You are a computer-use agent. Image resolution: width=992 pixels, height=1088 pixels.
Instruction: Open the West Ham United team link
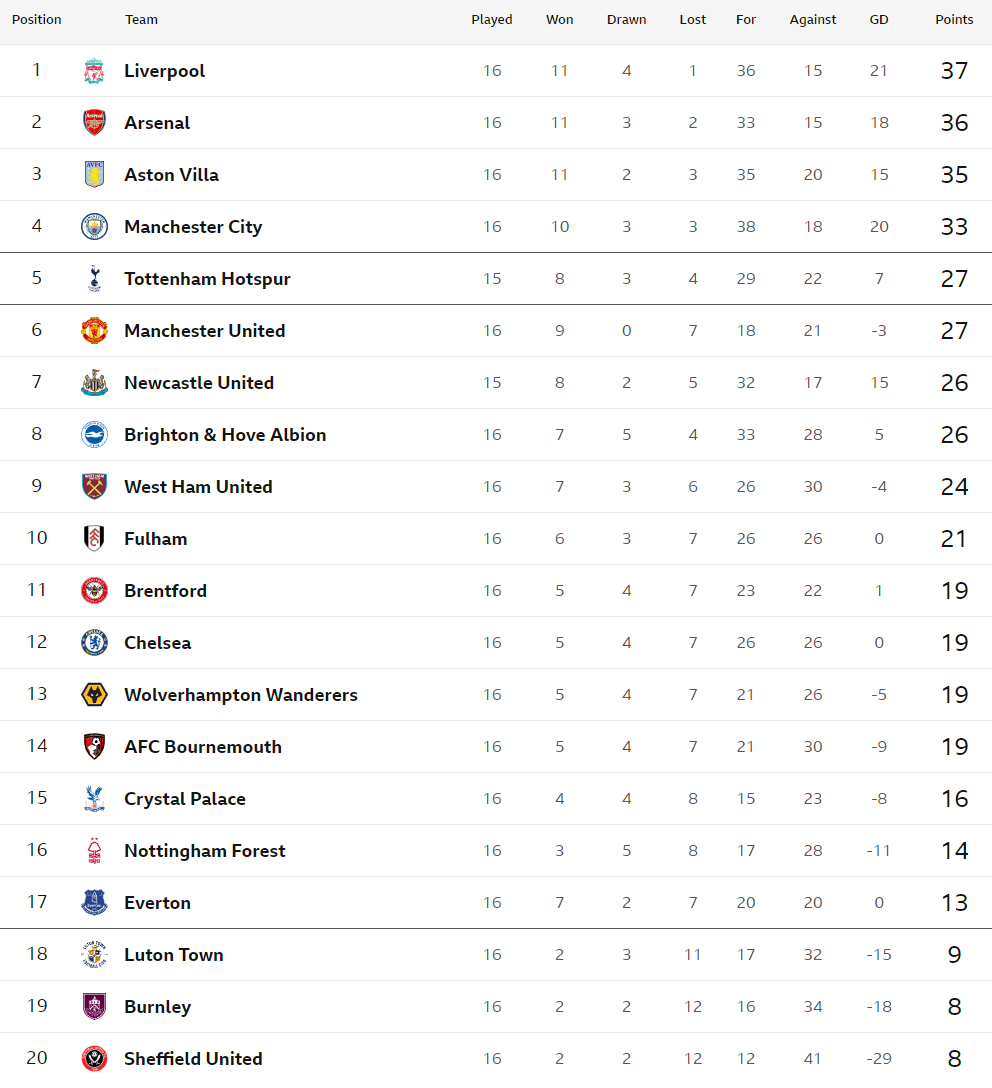coord(198,487)
